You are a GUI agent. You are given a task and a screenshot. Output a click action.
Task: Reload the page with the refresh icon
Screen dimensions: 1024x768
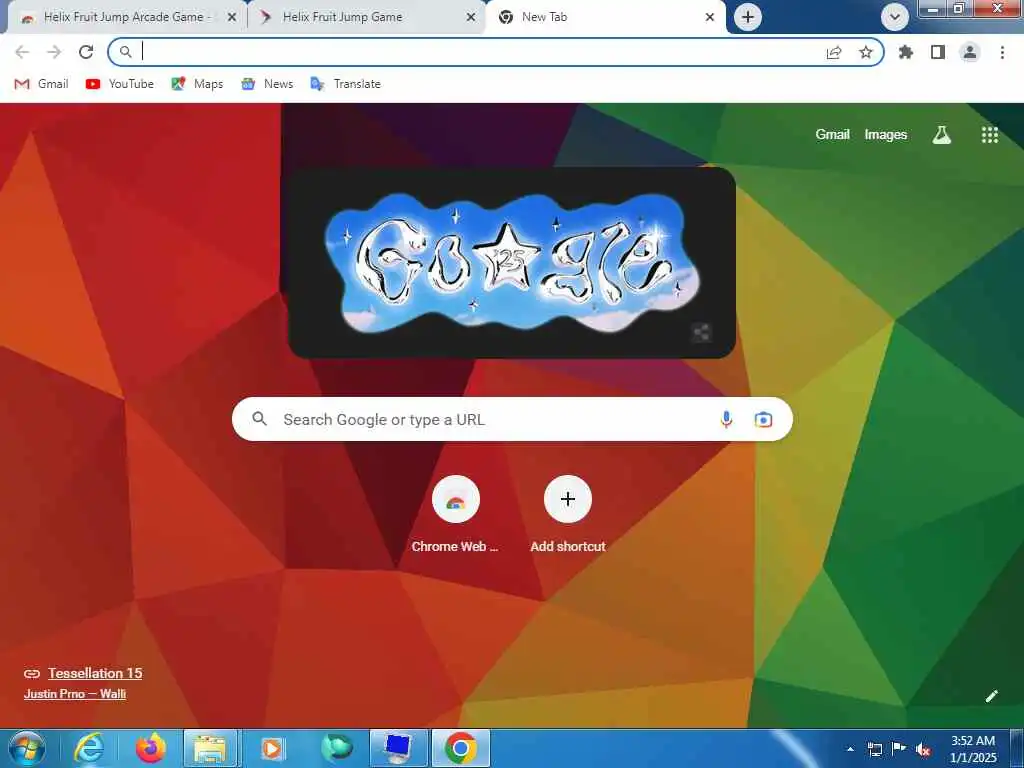pyautogui.click(x=86, y=52)
